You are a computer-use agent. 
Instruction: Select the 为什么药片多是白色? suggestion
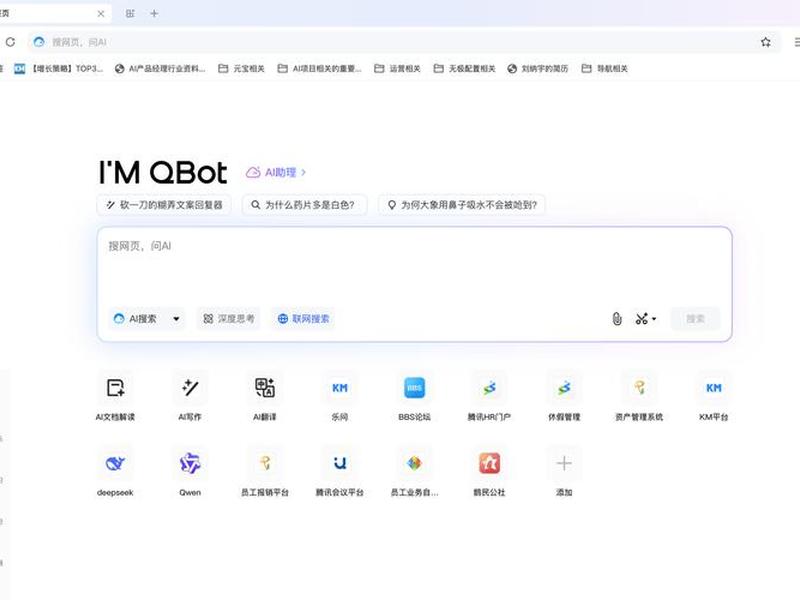(304, 205)
